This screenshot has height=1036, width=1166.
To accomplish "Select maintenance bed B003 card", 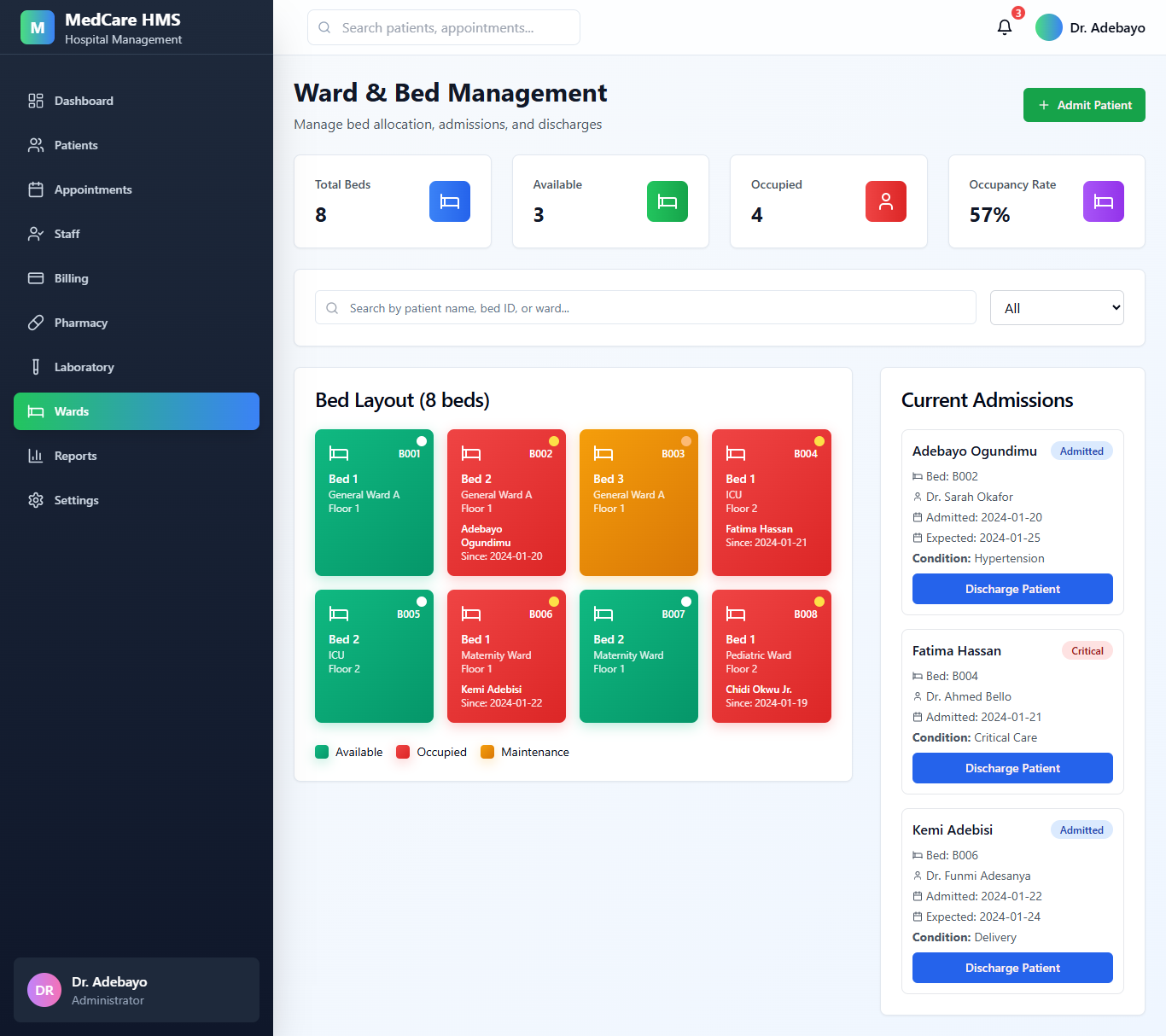I will [x=638, y=503].
